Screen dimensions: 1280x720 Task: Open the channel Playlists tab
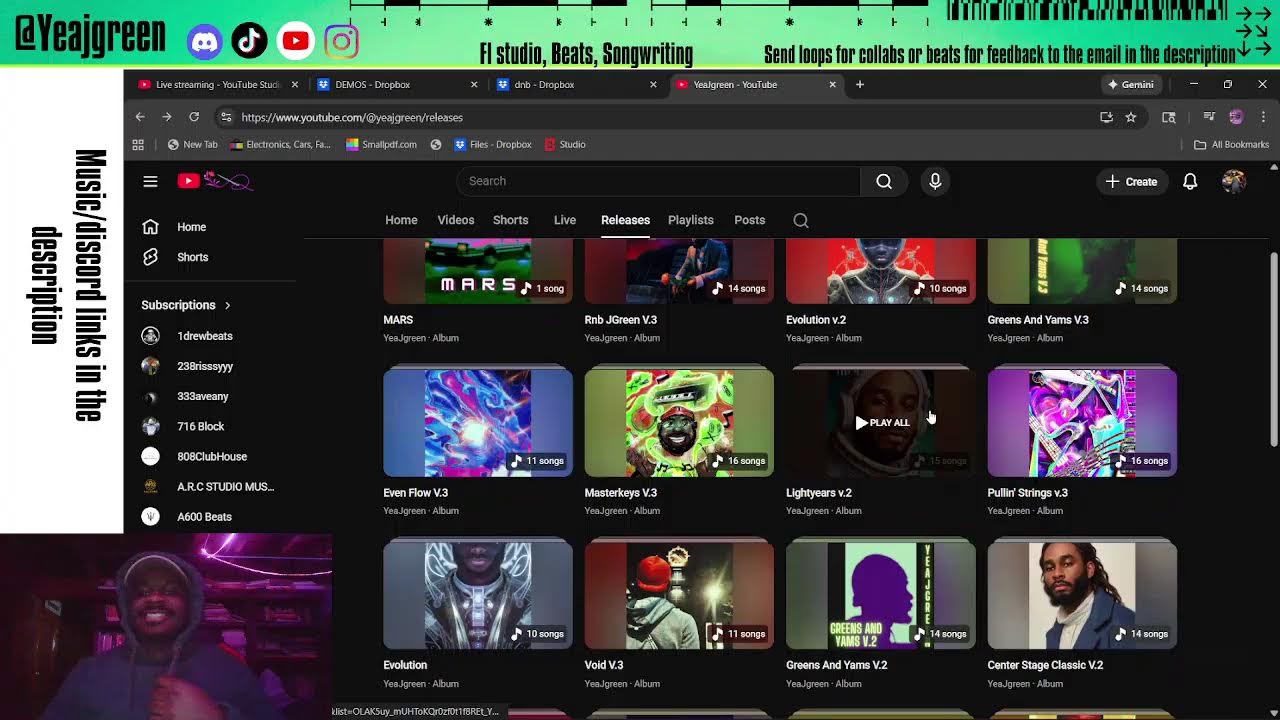coord(691,220)
